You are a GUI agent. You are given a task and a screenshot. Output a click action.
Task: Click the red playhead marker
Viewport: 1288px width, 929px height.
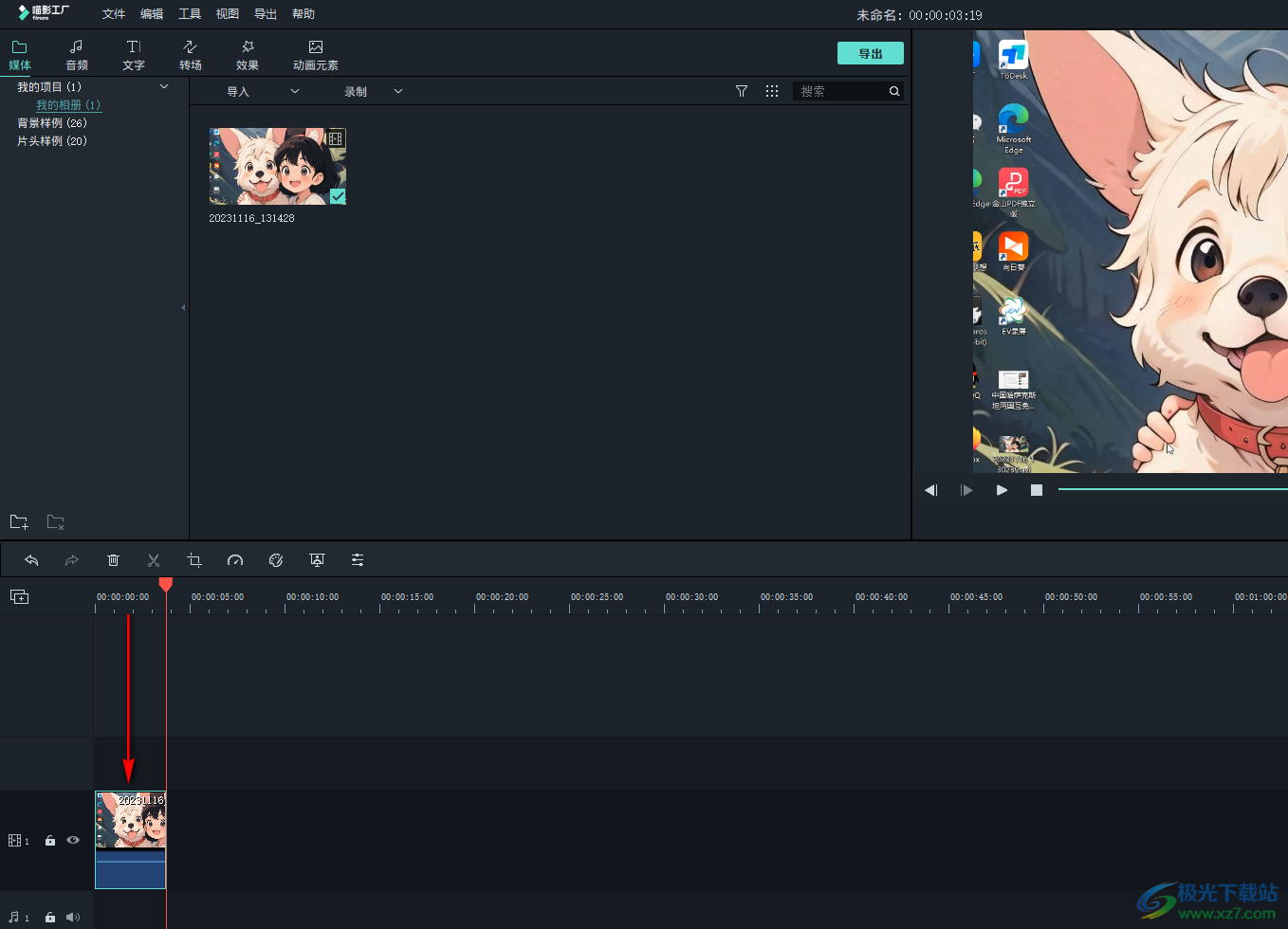tap(166, 584)
